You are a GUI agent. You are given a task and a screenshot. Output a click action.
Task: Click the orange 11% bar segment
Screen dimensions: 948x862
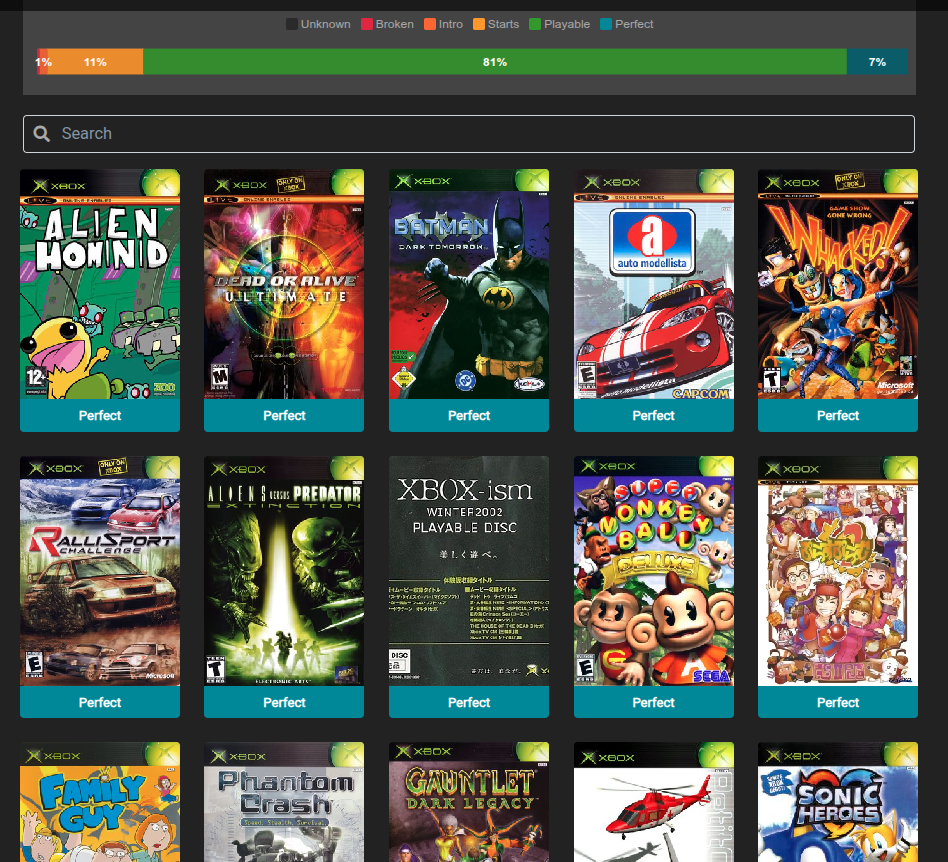pyautogui.click(x=96, y=62)
